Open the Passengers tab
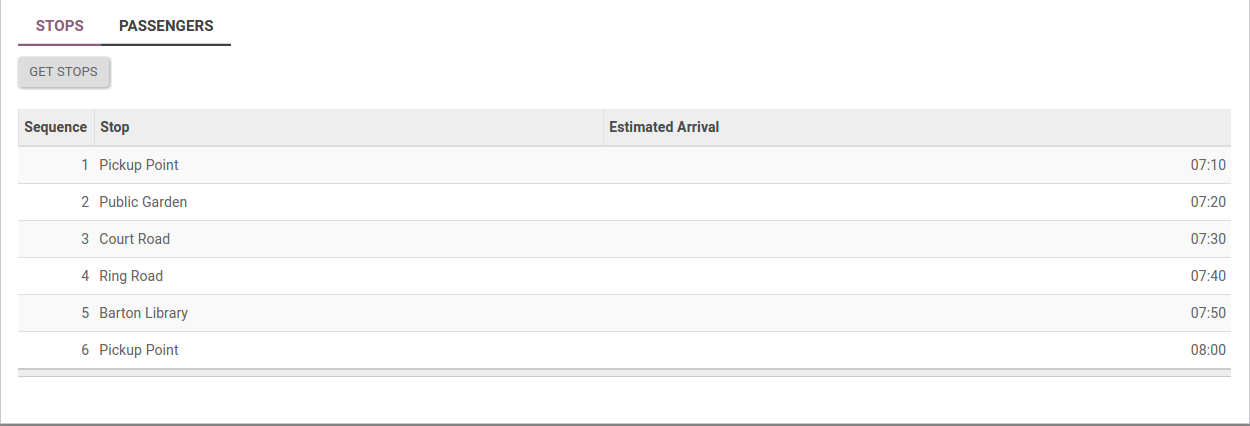The width and height of the screenshot is (1250, 426). pyautogui.click(x=166, y=26)
